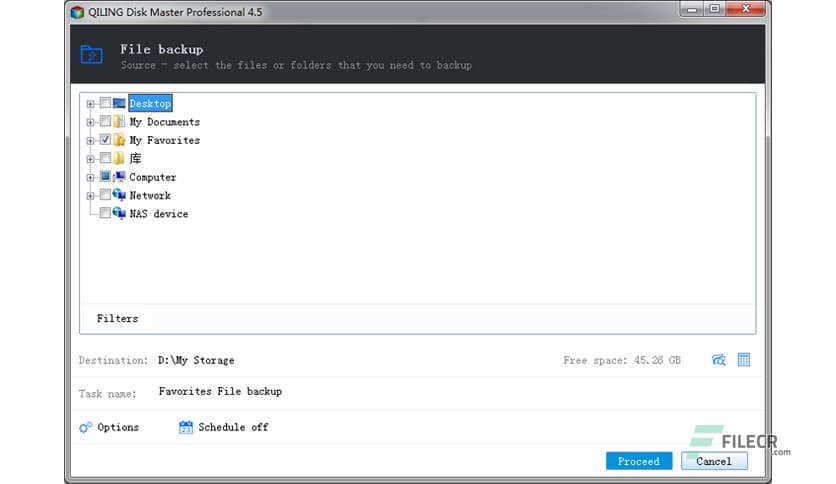Click the Options gear icon
This screenshot has width=836, height=484.
tap(85, 427)
